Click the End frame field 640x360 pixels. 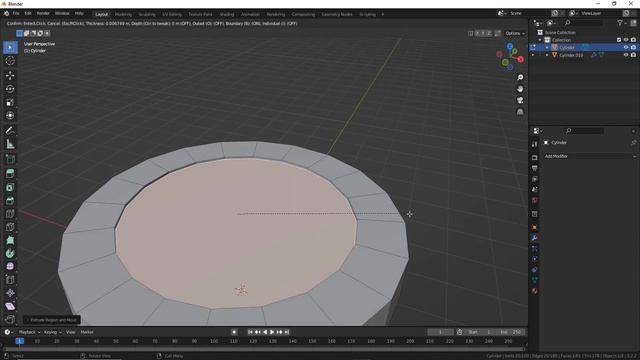pyautogui.click(x=510, y=332)
